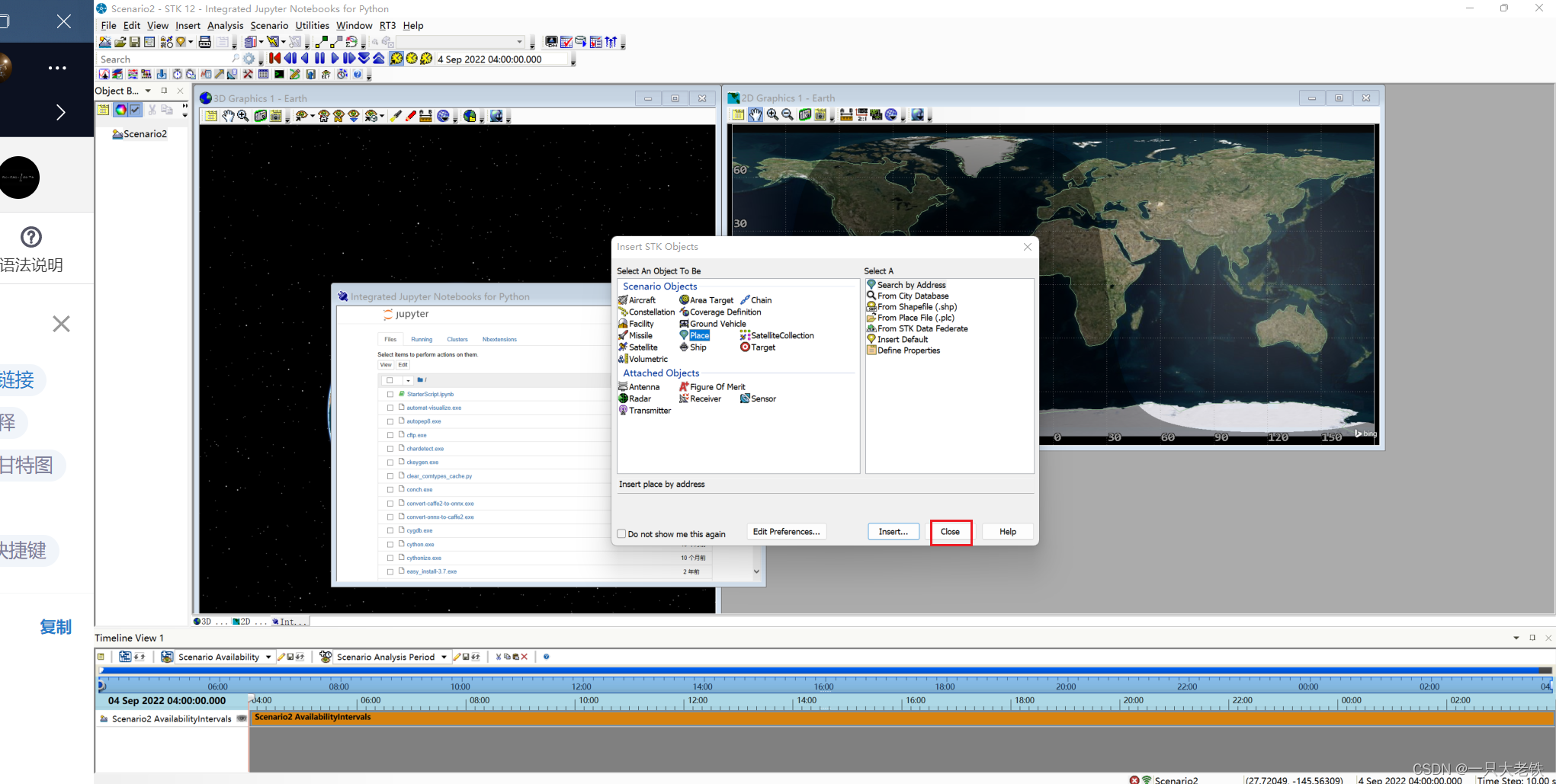Choose the Sensor attached object

pyautogui.click(x=758, y=398)
